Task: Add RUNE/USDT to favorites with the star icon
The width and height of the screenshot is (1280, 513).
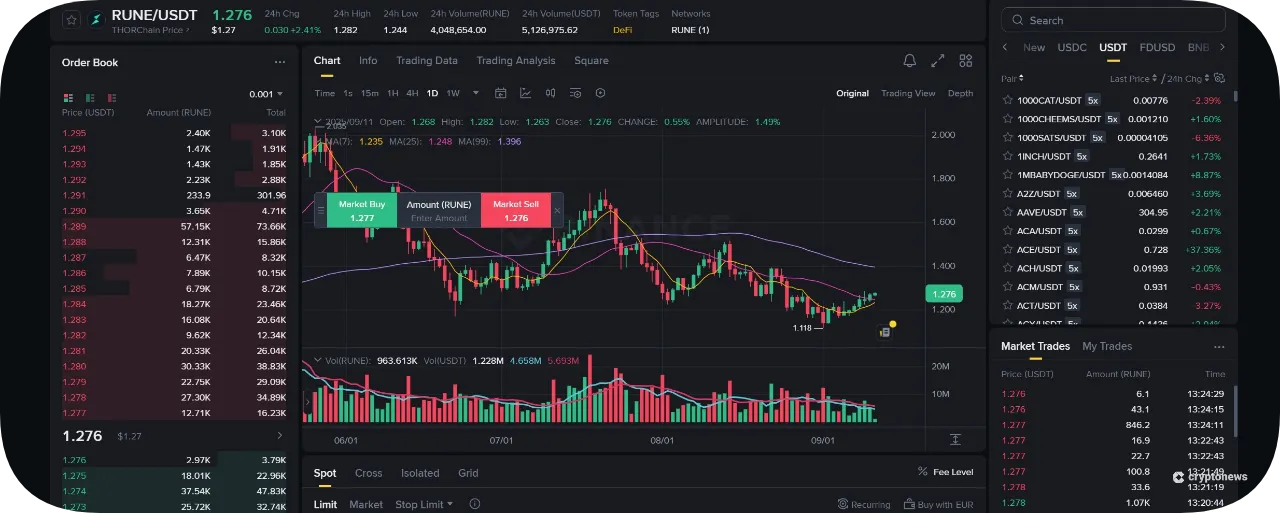Action: (x=71, y=19)
